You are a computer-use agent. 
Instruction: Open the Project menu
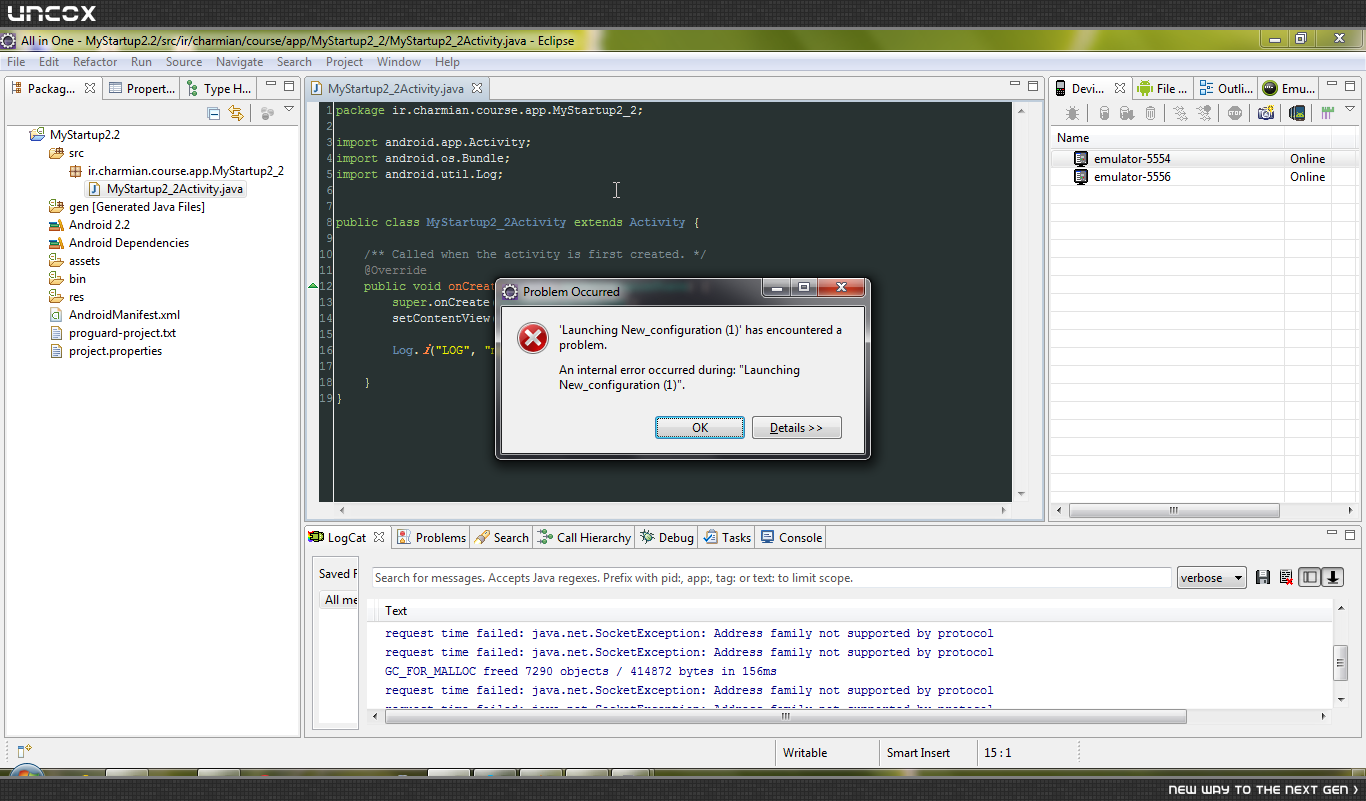pyautogui.click(x=344, y=61)
